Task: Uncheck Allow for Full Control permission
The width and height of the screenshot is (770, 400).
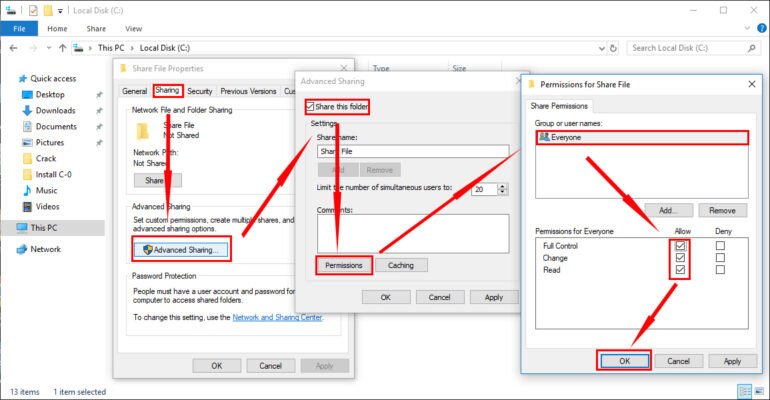Action: click(681, 245)
